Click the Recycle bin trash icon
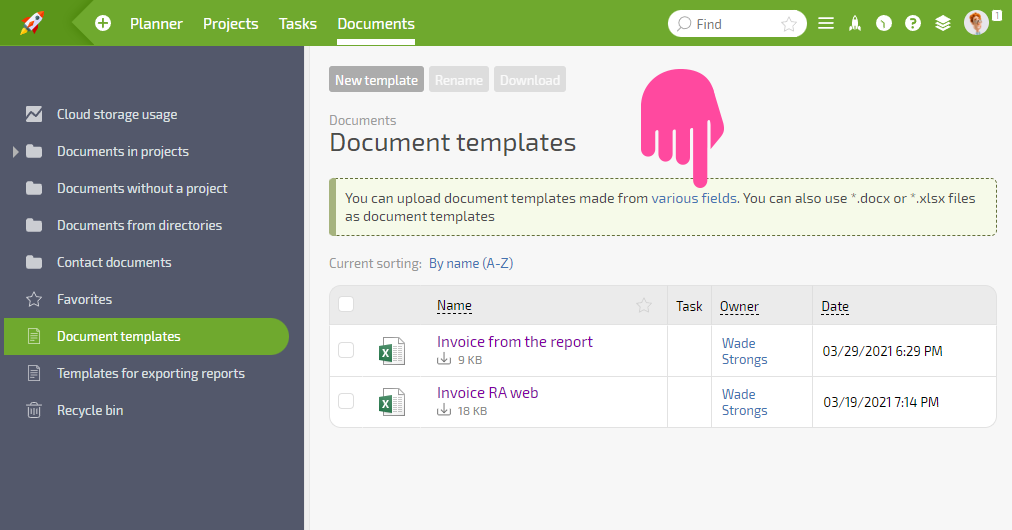The width and height of the screenshot is (1012, 530). pos(34,411)
